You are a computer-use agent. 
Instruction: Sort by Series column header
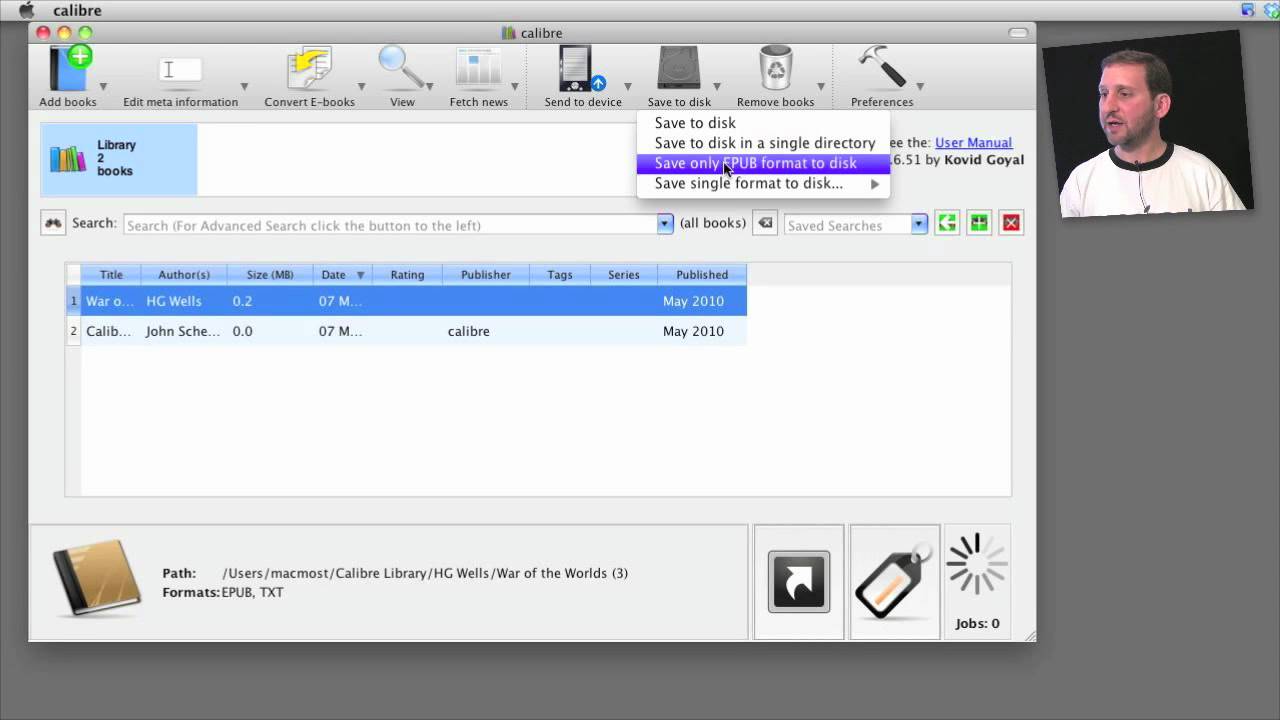point(624,274)
